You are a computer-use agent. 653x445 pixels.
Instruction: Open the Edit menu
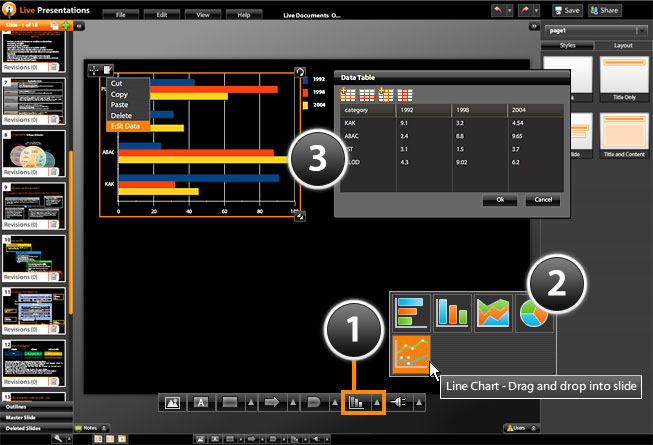(162, 15)
